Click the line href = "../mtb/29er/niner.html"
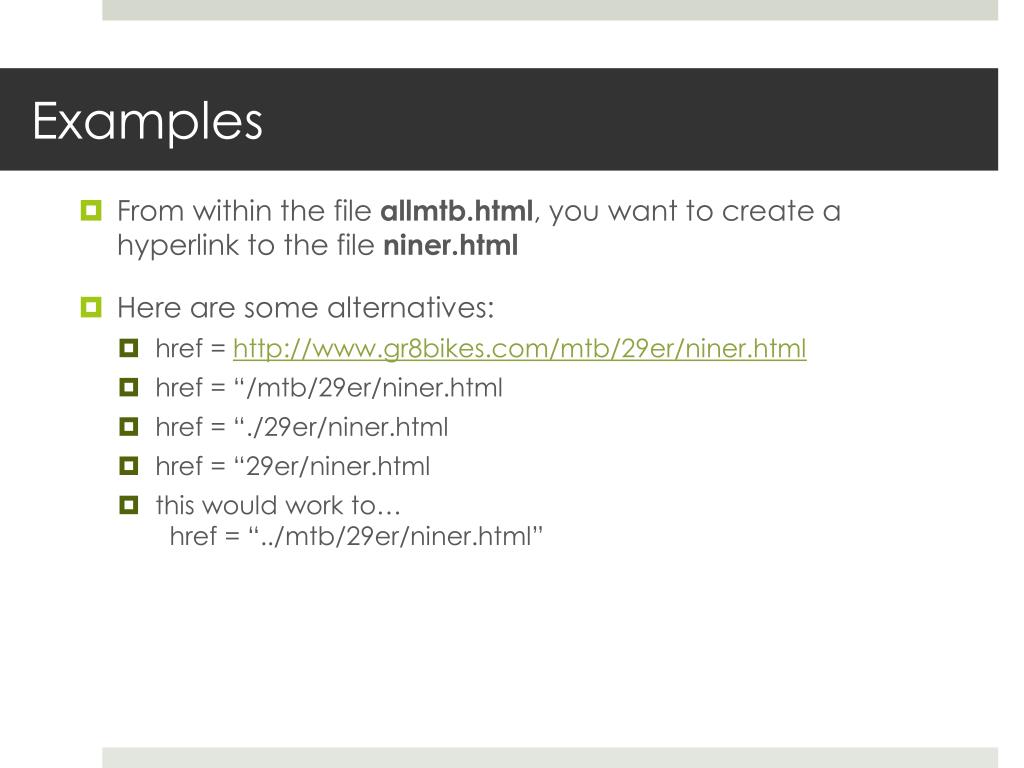This screenshot has height=768, width=1024. point(357,536)
